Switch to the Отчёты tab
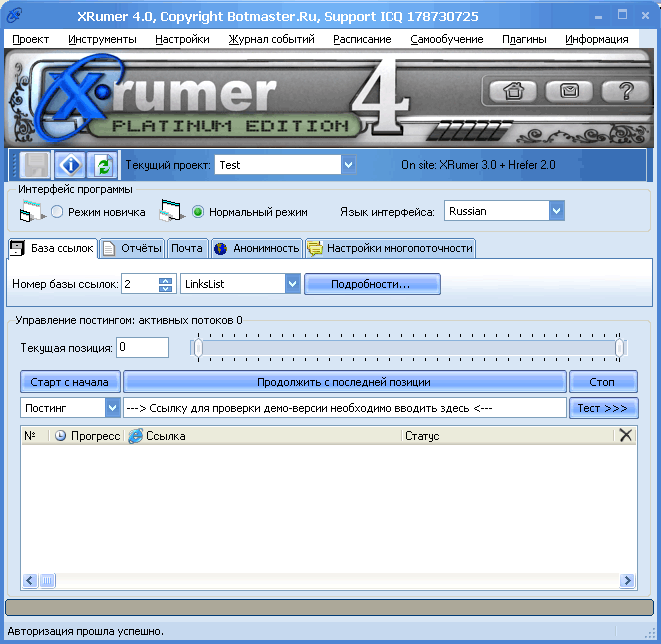The image size is (661, 644). pos(132,248)
